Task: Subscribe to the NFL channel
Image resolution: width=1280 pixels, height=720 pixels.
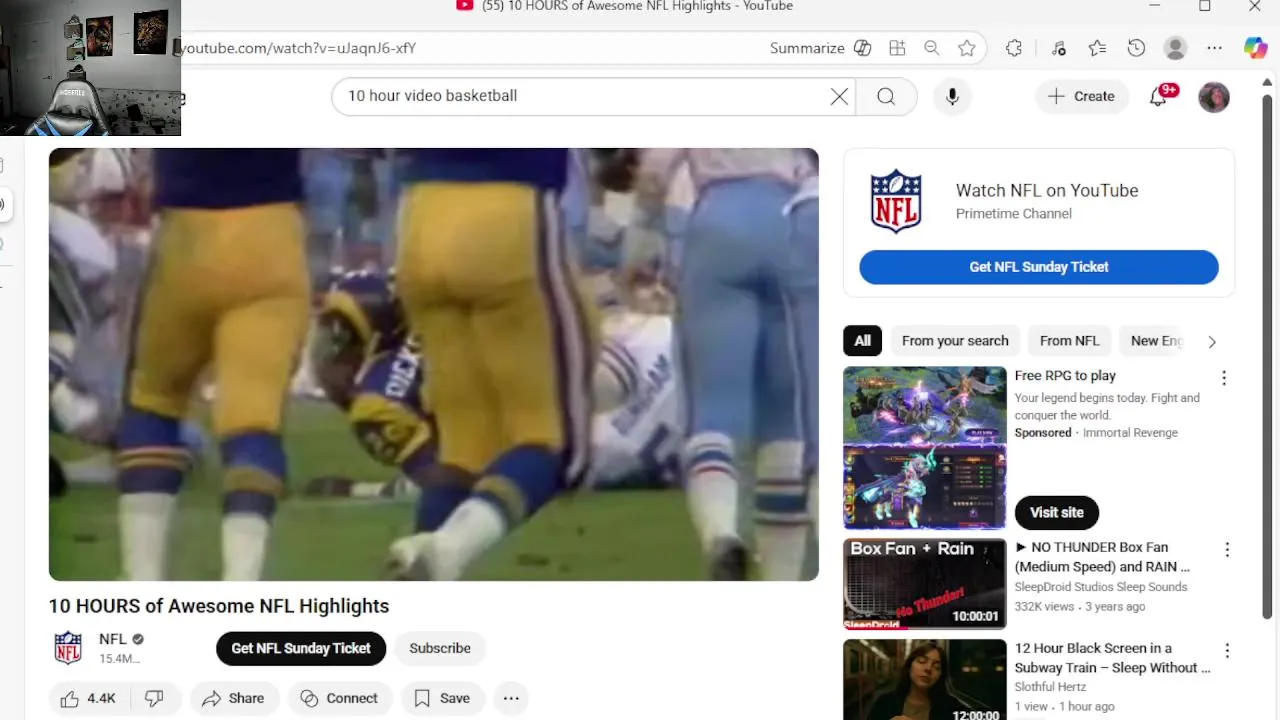Action: pos(440,648)
